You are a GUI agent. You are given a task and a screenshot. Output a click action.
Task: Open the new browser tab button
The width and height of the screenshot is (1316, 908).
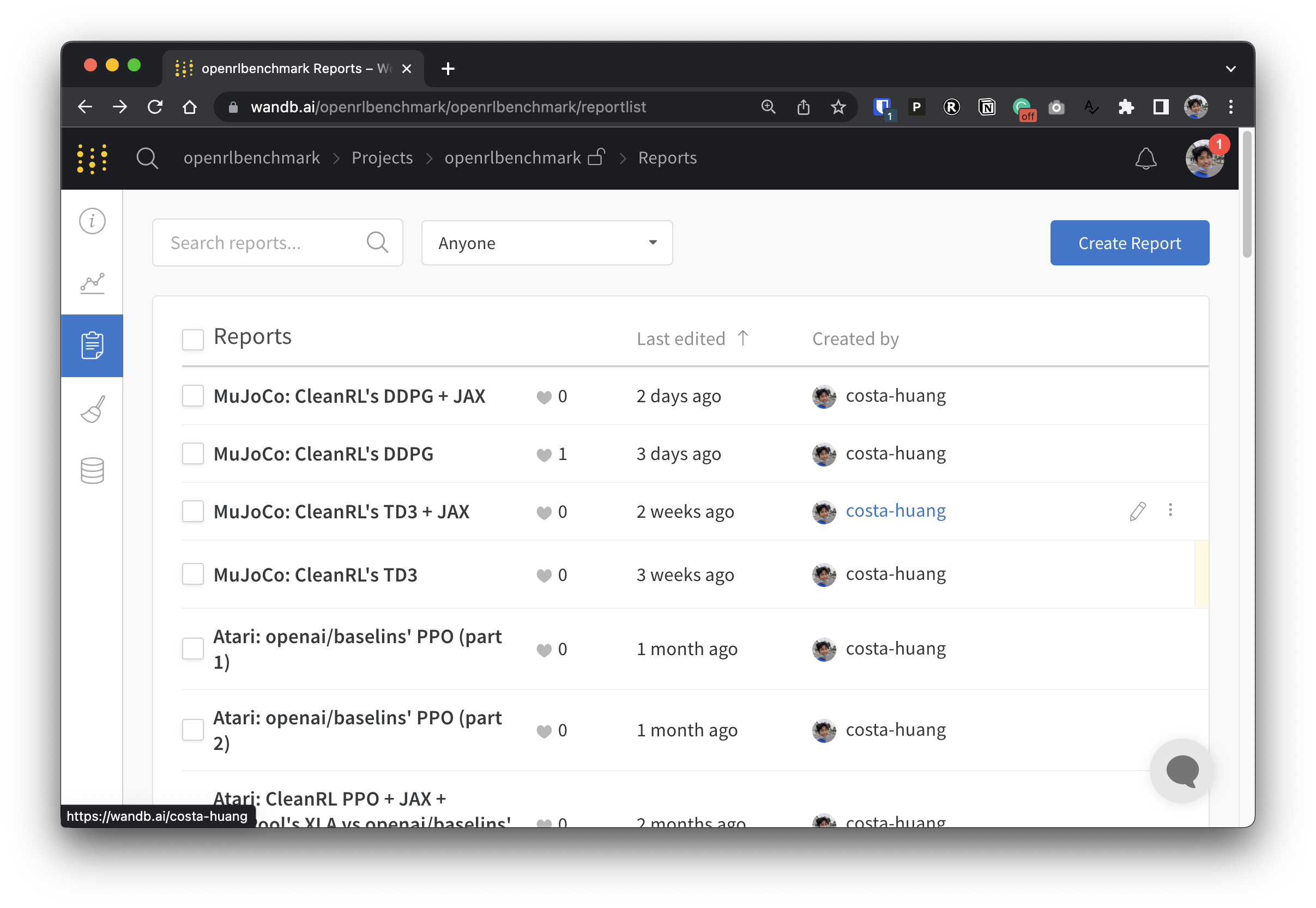pos(448,69)
